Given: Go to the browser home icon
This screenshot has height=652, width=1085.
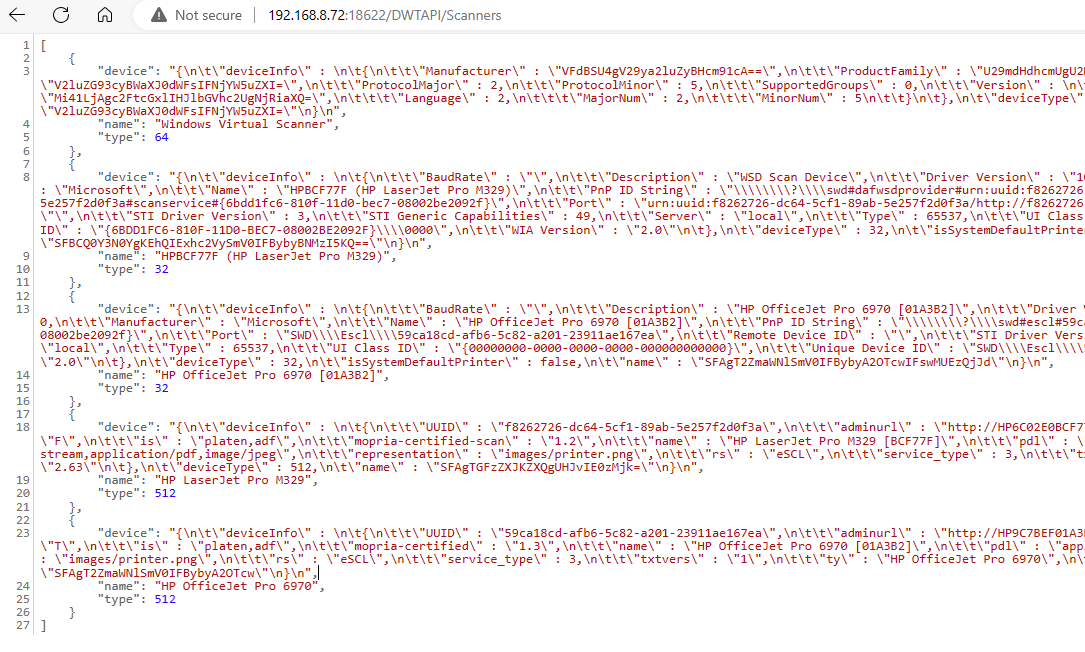Looking at the screenshot, I should tap(104, 15).
